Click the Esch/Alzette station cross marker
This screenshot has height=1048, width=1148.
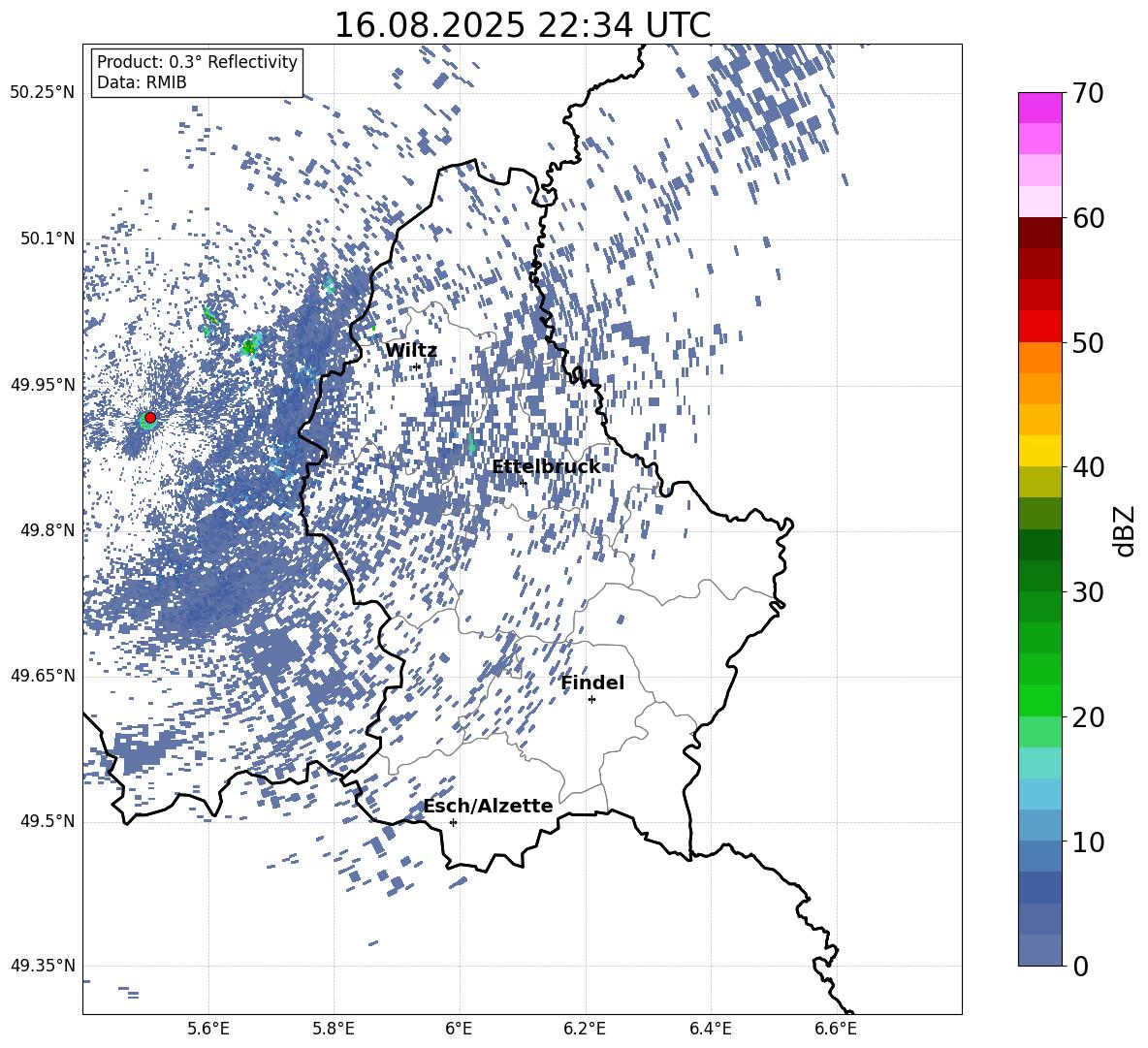pos(453,822)
